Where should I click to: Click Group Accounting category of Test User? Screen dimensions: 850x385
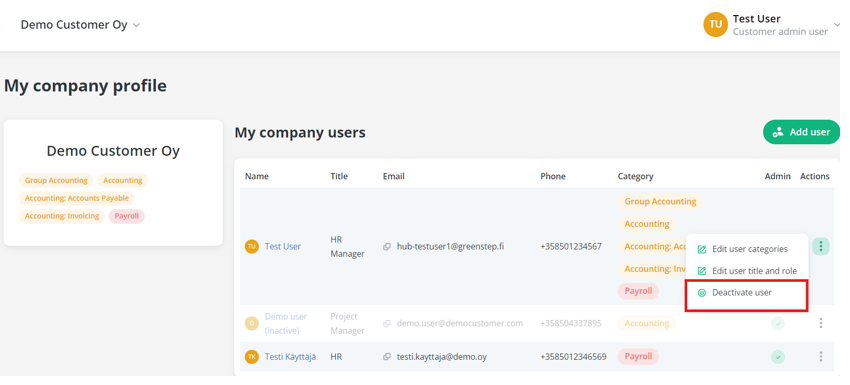[x=660, y=202]
